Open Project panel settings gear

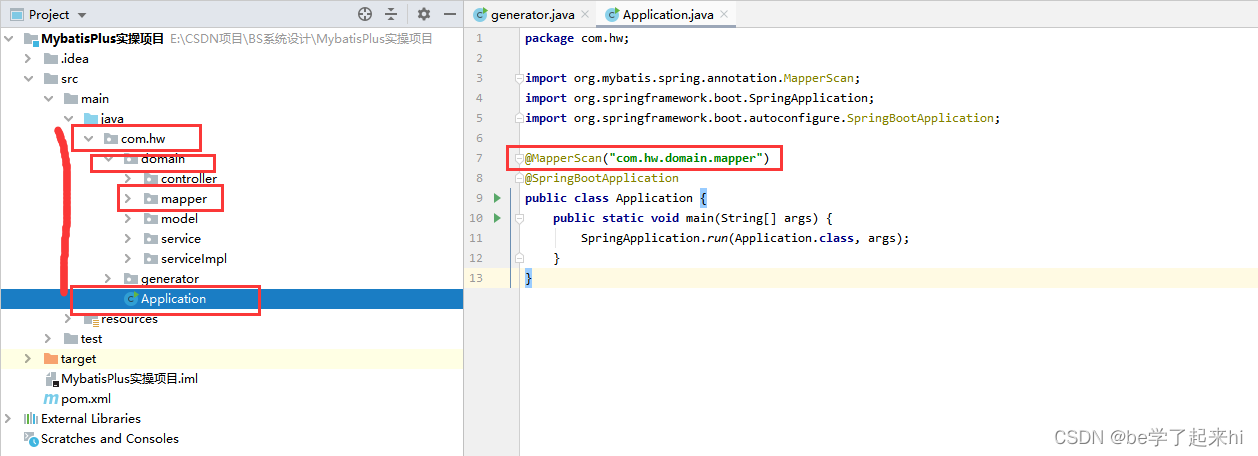coord(423,14)
